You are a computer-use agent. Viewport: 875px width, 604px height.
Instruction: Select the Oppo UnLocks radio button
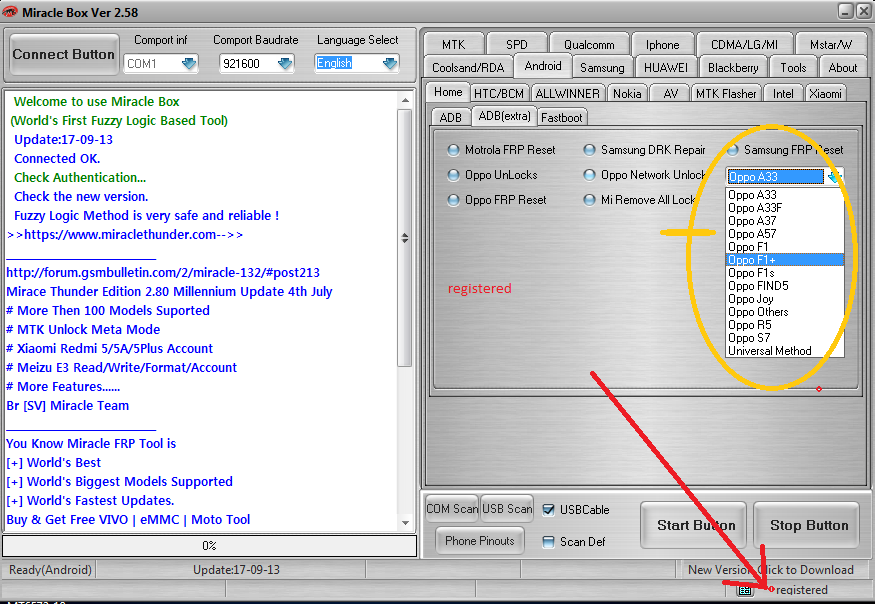tap(454, 175)
